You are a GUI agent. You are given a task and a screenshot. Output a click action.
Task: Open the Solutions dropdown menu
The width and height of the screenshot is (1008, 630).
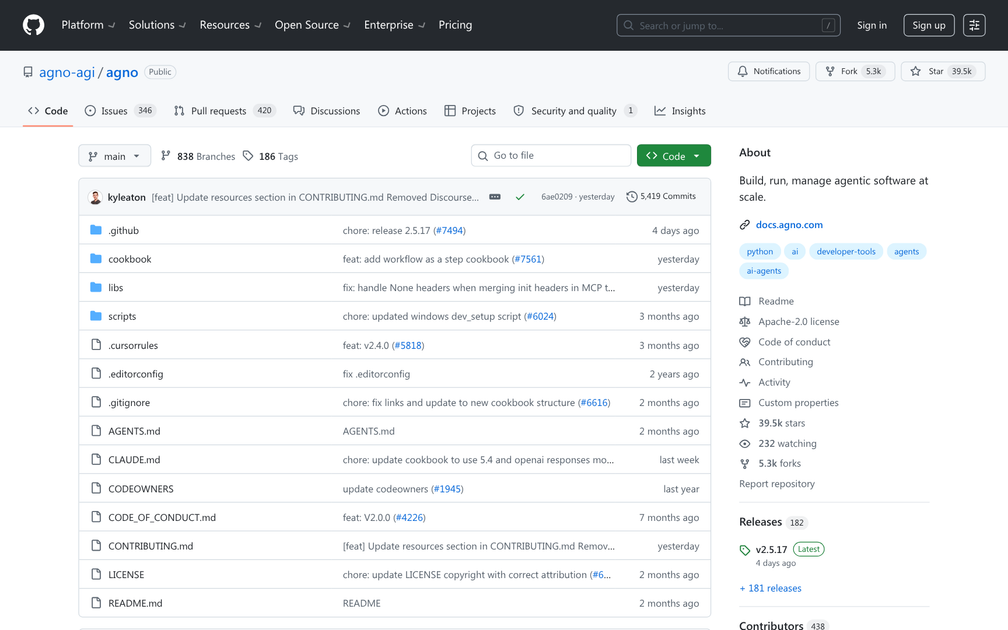click(157, 25)
